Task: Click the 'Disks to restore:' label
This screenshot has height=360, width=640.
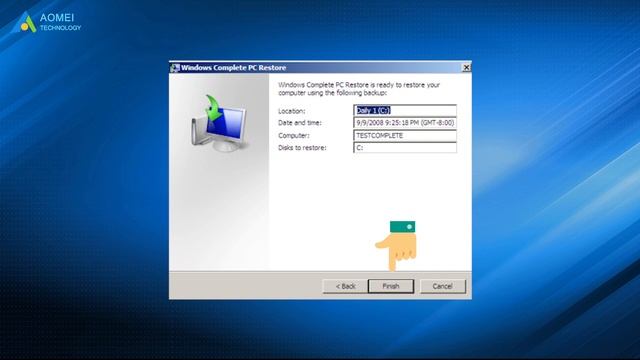Action: point(302,148)
